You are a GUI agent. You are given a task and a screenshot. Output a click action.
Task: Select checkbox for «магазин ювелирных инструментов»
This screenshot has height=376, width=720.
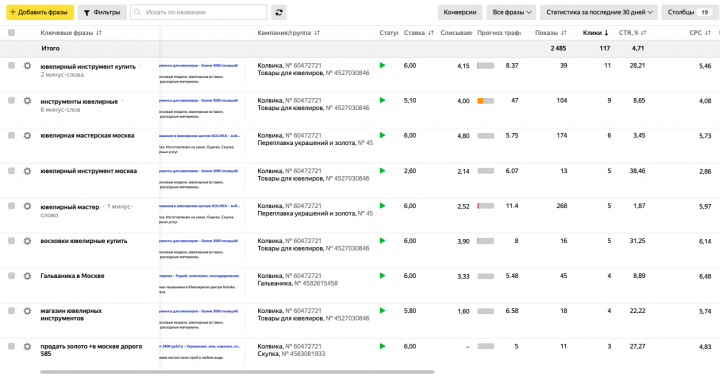pyautogui.click(x=11, y=311)
